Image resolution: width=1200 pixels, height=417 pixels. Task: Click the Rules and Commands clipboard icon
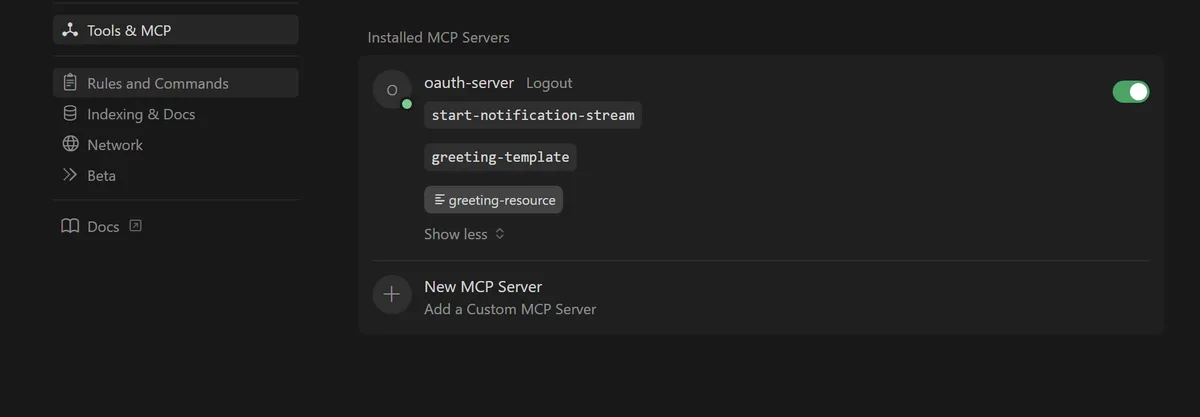[70, 83]
